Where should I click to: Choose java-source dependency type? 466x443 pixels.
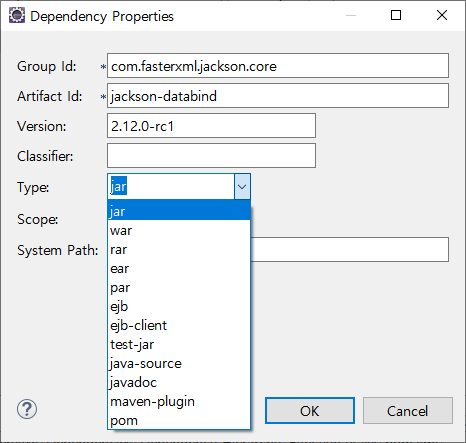click(x=179, y=363)
